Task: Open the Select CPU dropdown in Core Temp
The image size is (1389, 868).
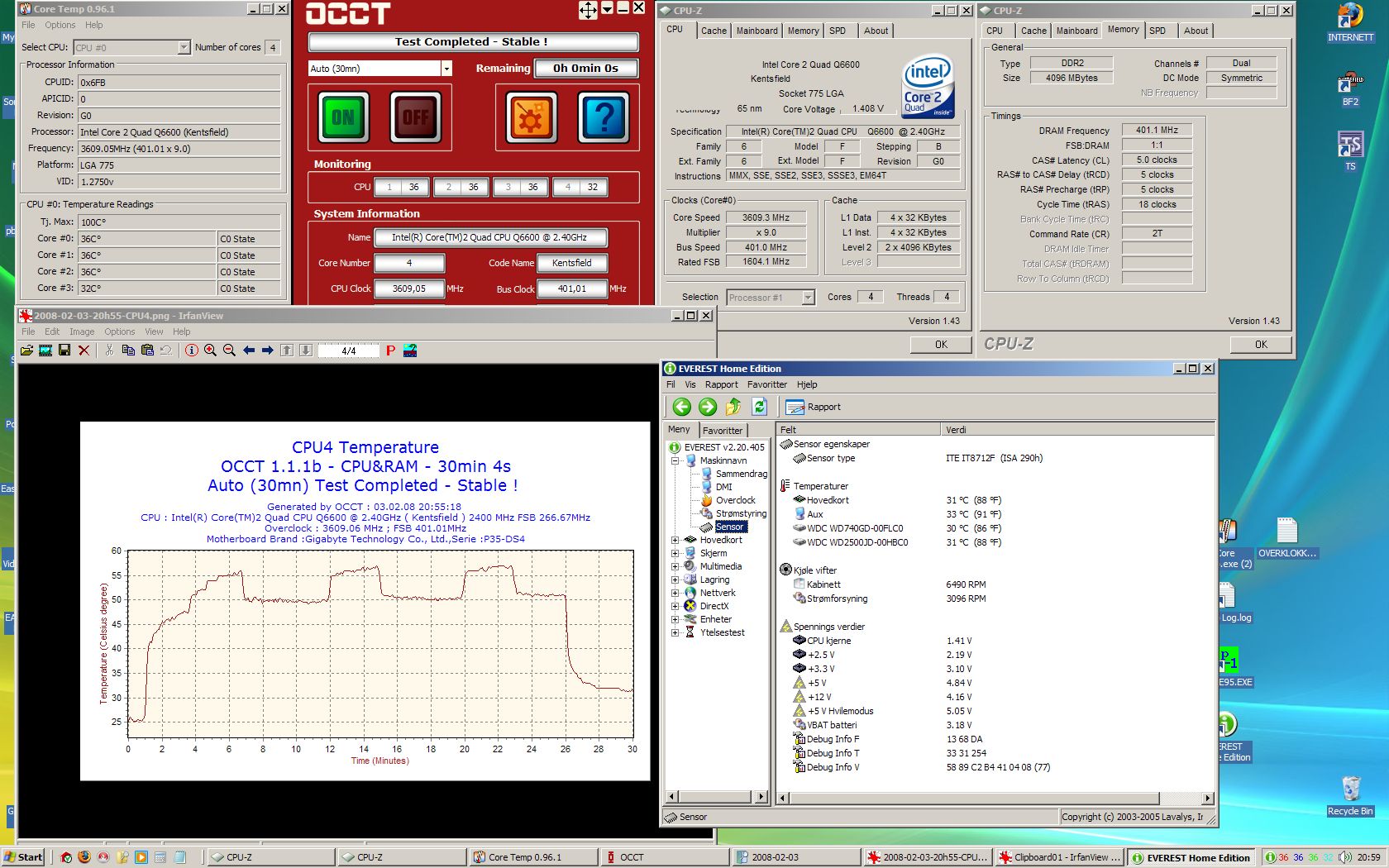Action: [x=184, y=48]
